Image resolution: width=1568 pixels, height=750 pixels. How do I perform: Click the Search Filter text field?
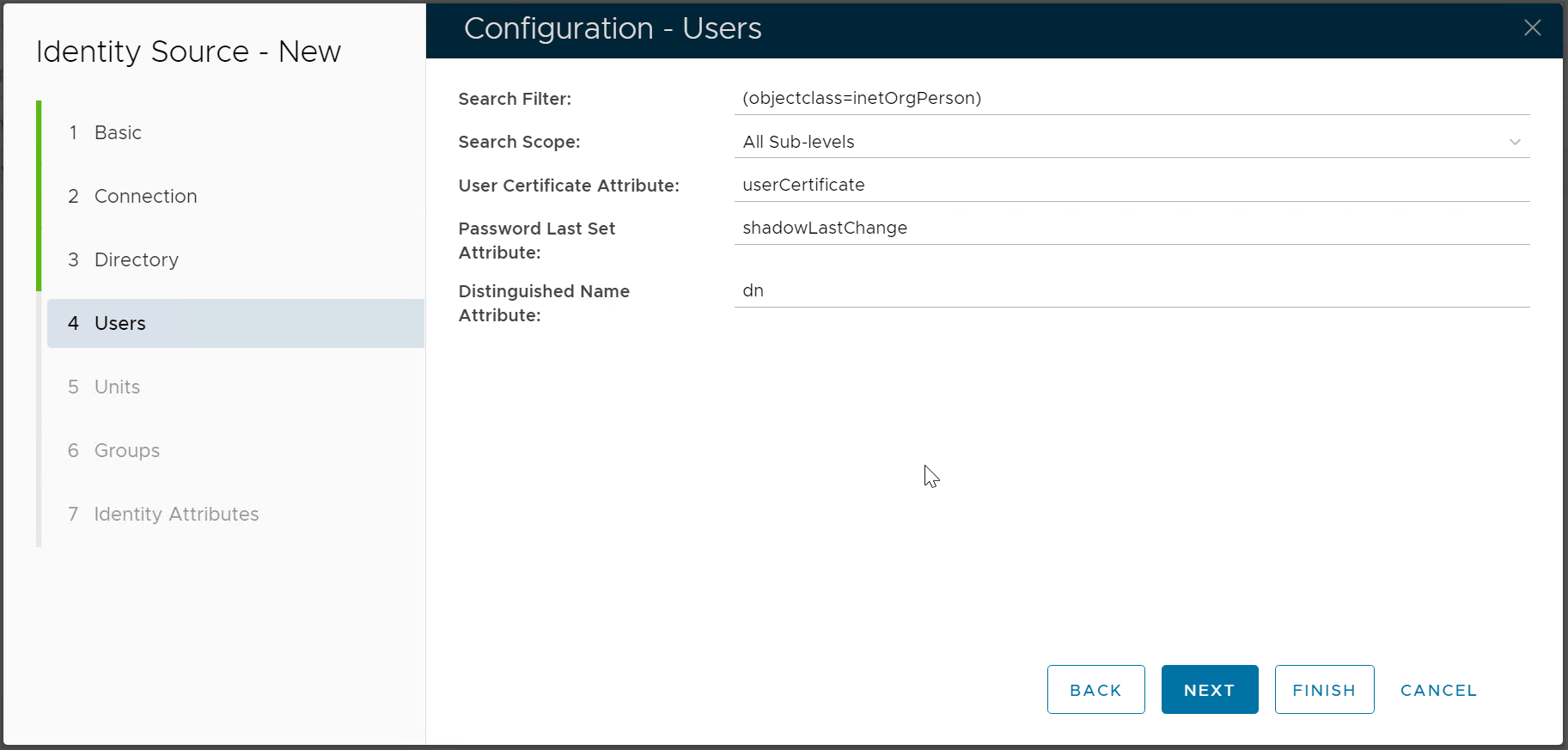coord(1131,98)
